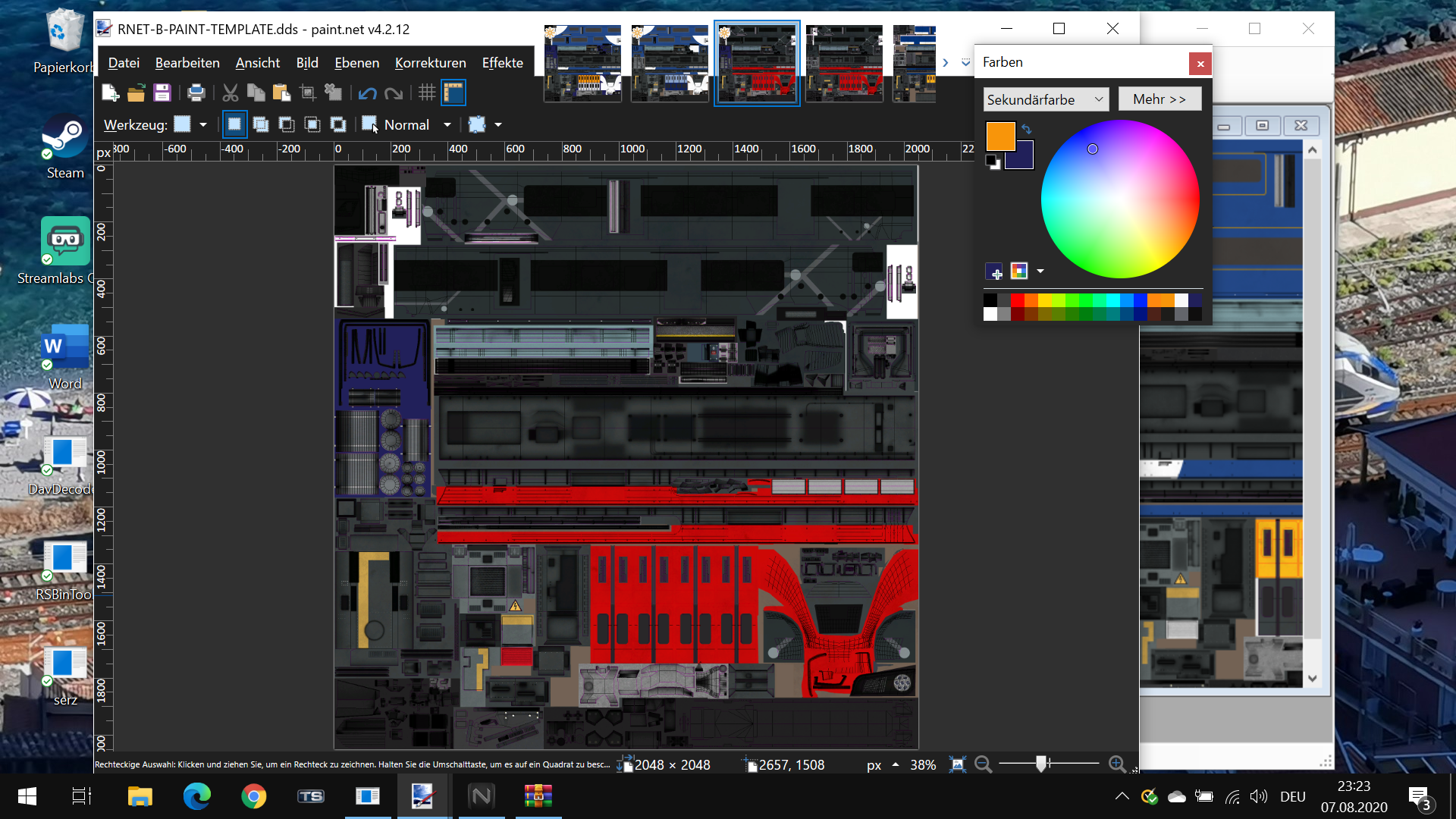Open the Sekundärfarbe dropdown
Viewport: 1456px width, 819px height.
coord(1046,99)
